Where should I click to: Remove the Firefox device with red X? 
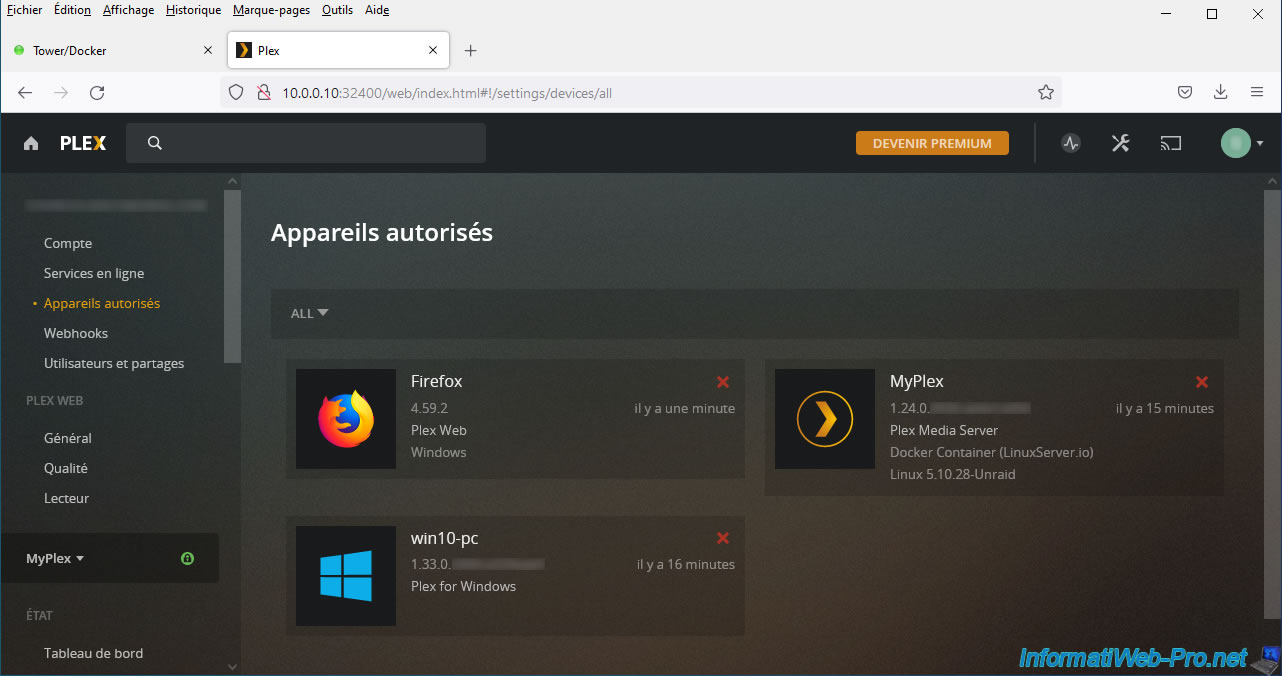tap(723, 382)
